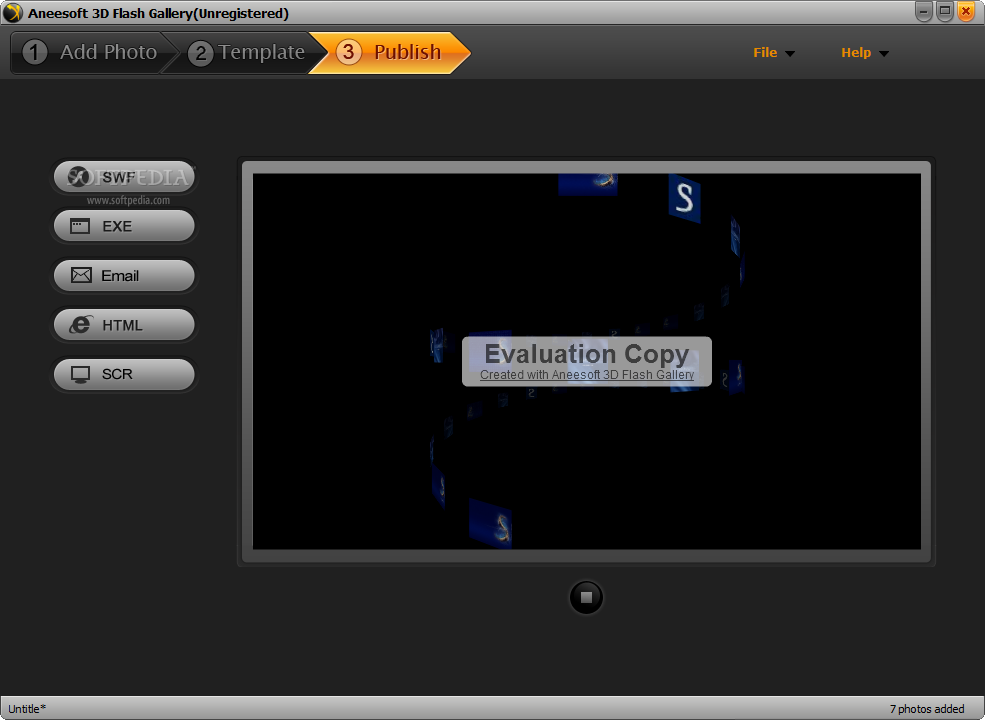985x720 pixels.
Task: Click the large S photo thumbnail in preview
Action: [684, 198]
